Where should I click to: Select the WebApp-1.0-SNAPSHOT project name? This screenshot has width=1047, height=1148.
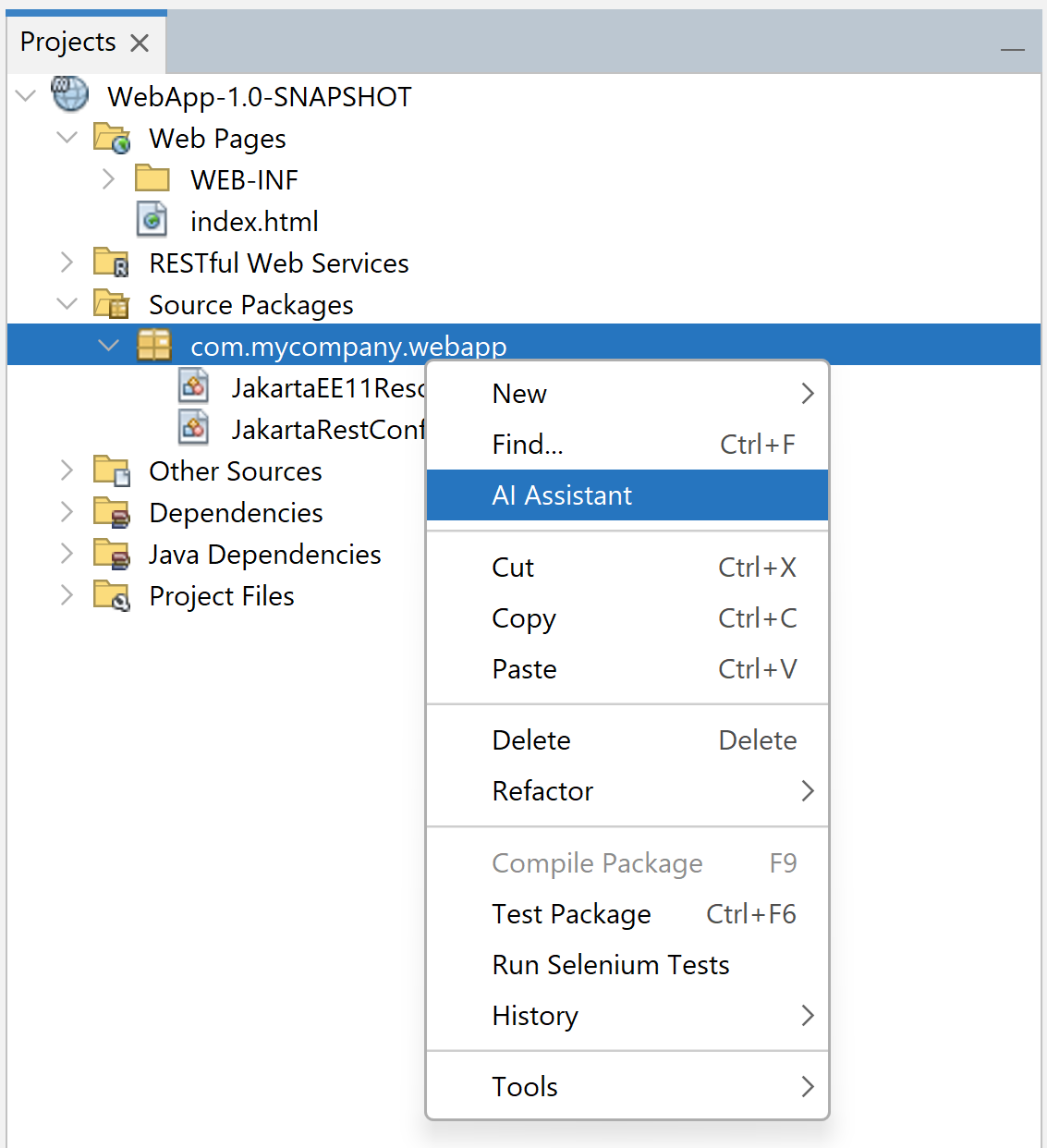[260, 96]
